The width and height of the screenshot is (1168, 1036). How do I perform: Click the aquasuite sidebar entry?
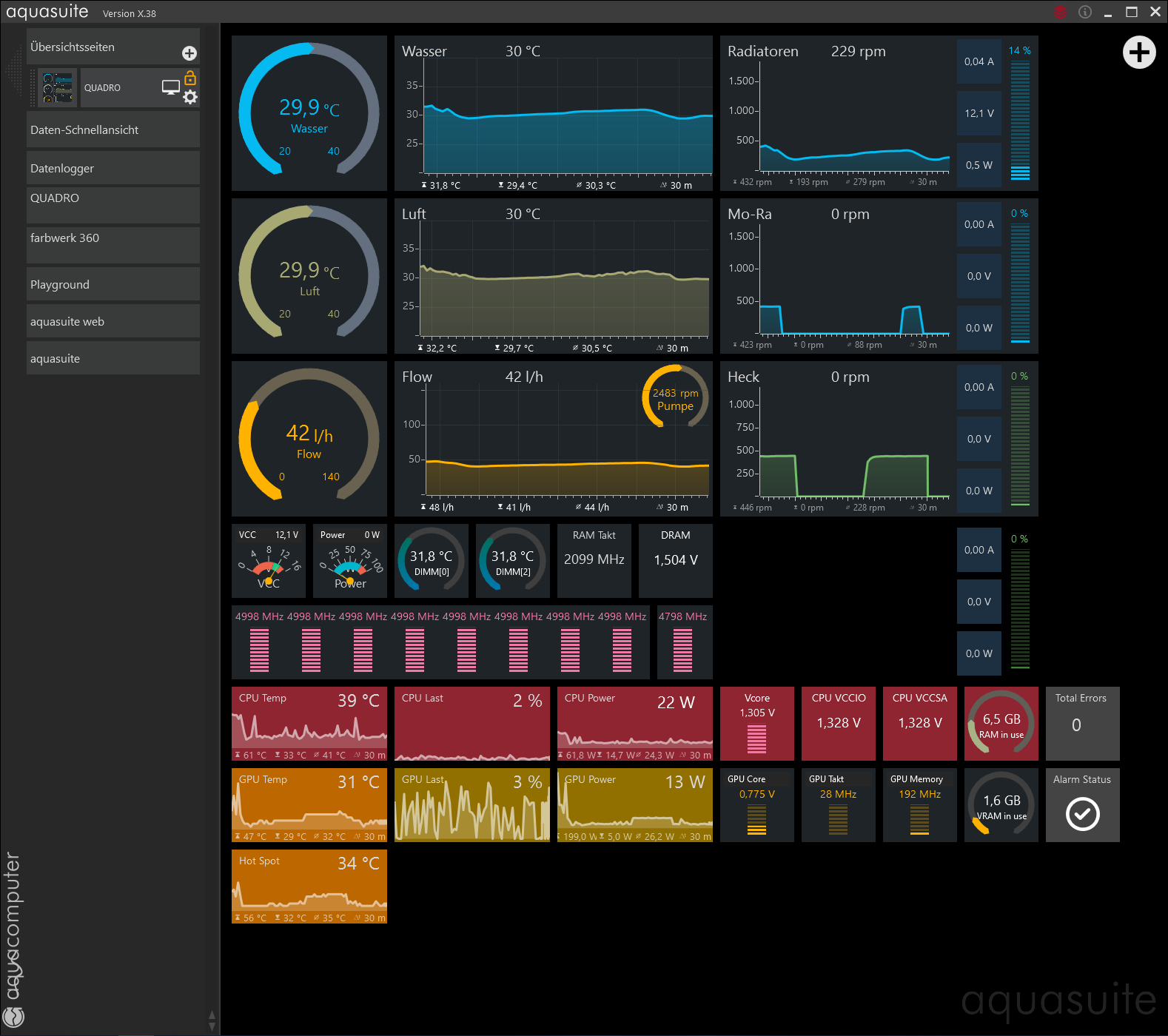tap(113, 359)
